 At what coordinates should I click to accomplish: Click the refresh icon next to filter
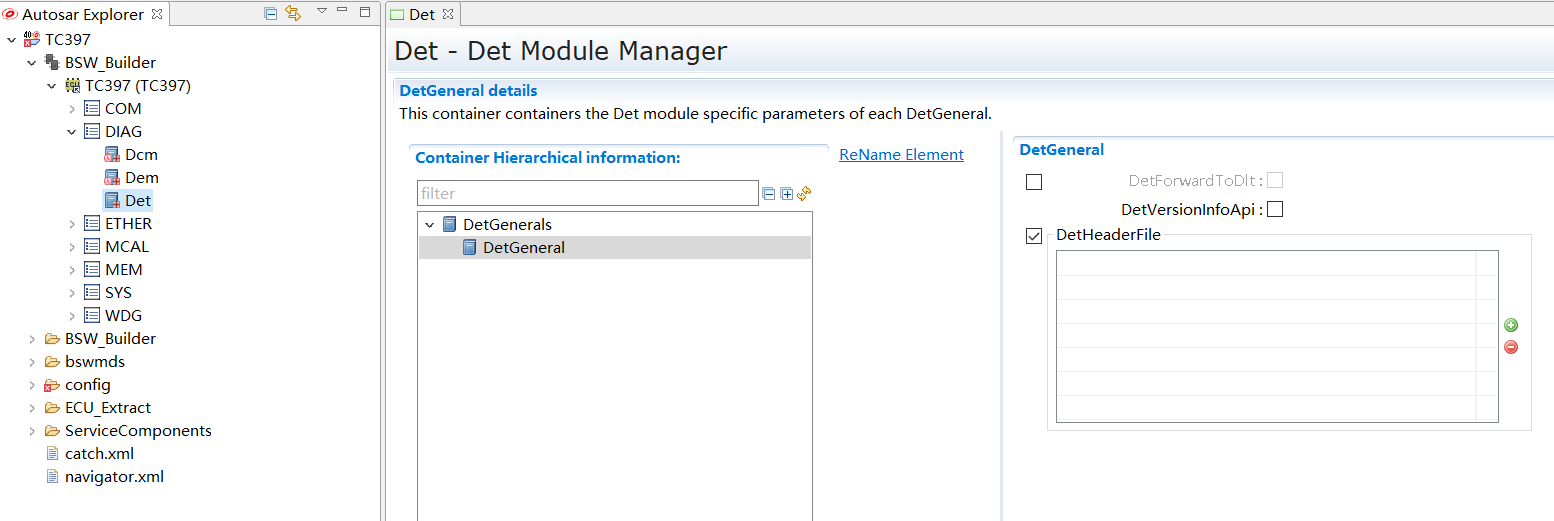[x=804, y=194]
